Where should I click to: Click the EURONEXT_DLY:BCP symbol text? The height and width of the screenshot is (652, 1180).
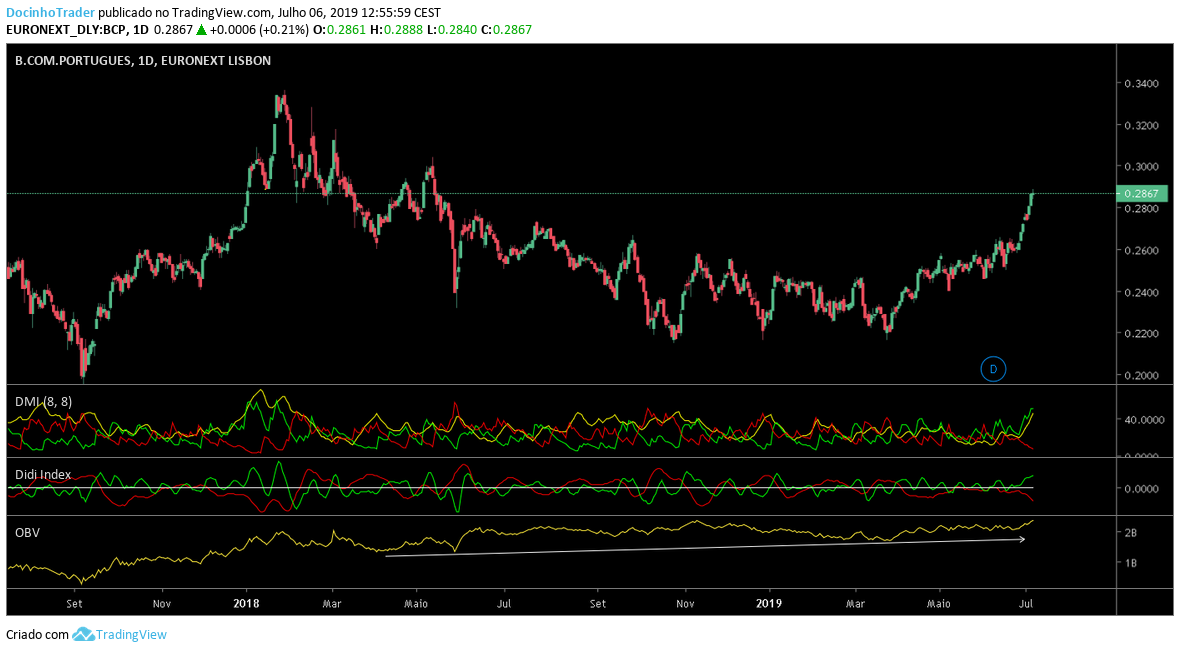[66, 30]
